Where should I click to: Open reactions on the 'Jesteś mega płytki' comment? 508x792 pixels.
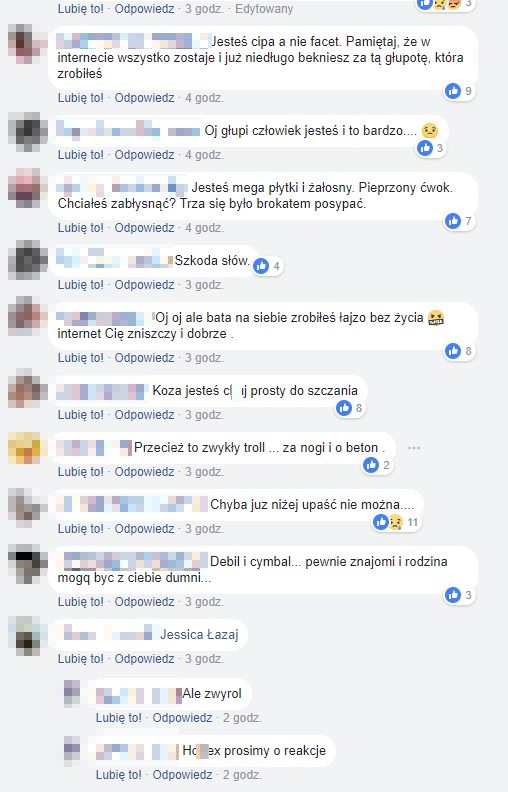click(459, 221)
